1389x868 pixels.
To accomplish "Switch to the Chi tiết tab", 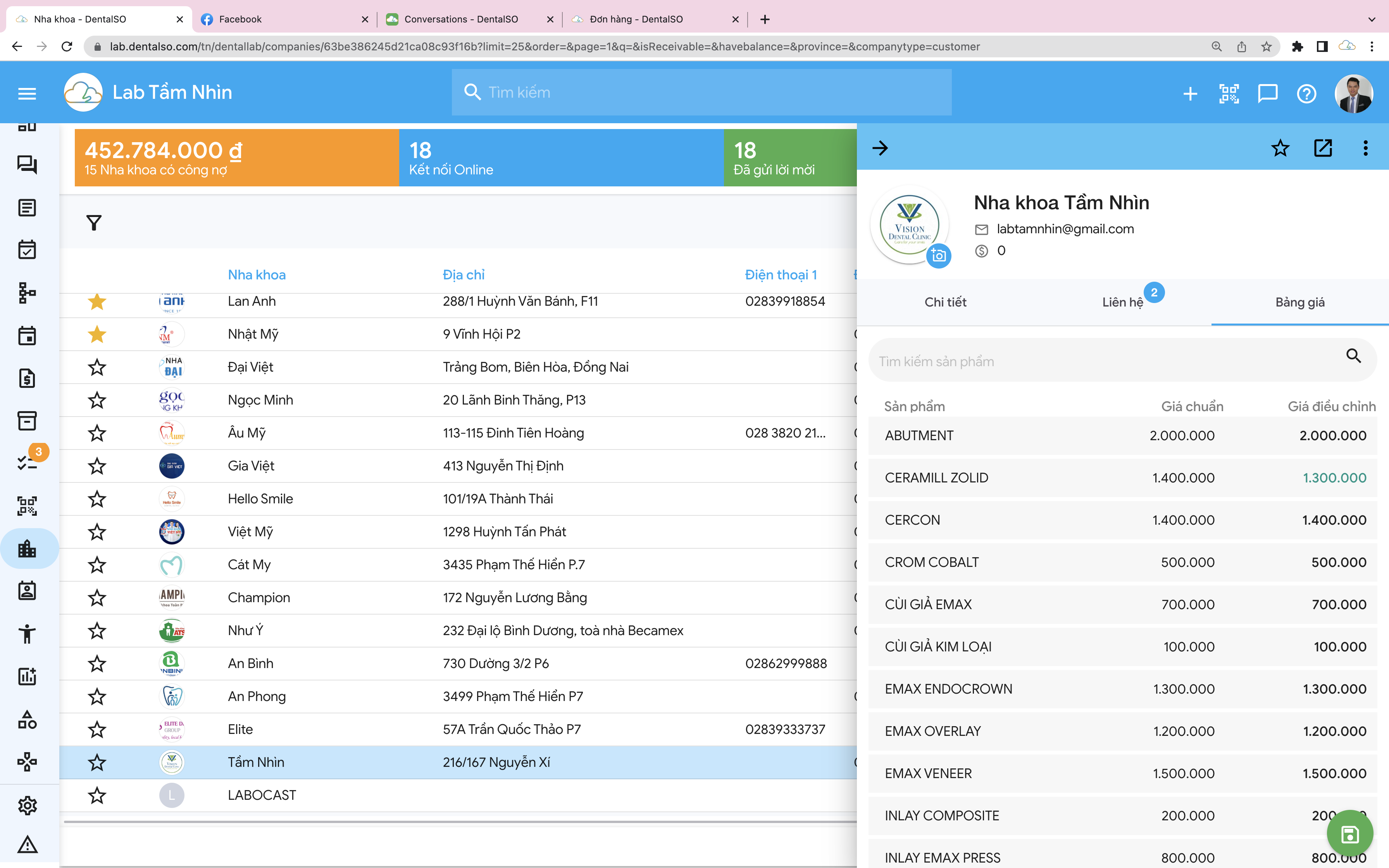I will (945, 302).
